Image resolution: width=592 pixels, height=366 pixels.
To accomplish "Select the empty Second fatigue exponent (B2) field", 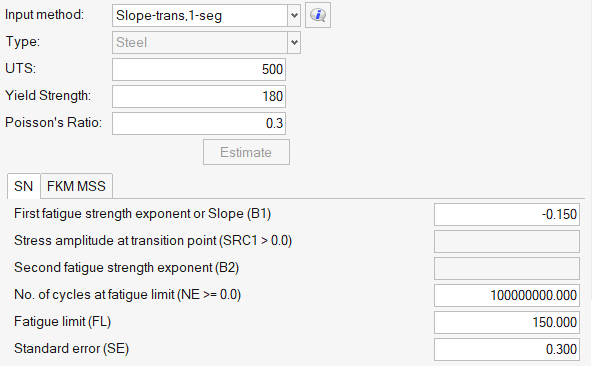I will [x=507, y=268].
